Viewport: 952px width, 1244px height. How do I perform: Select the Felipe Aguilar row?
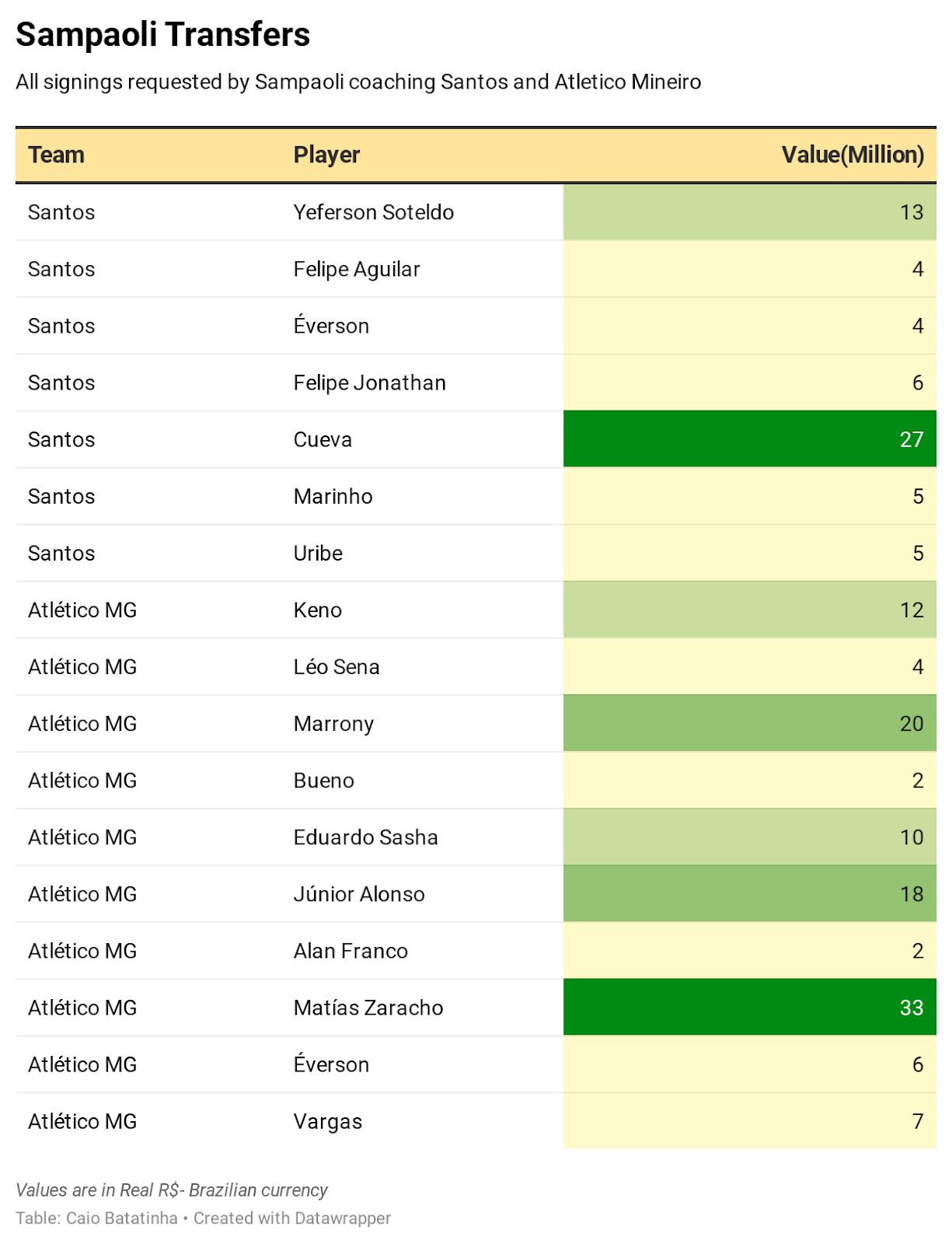coord(476,269)
